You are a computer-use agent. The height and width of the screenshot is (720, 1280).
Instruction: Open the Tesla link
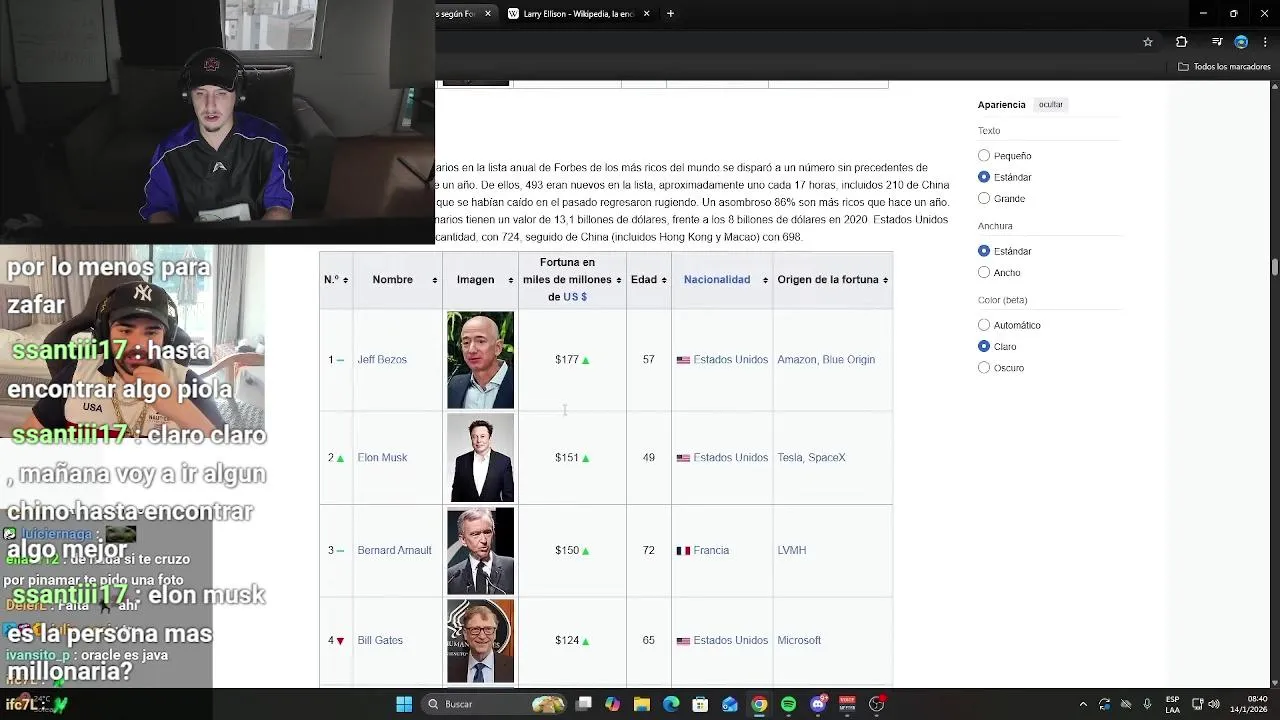[789, 458]
